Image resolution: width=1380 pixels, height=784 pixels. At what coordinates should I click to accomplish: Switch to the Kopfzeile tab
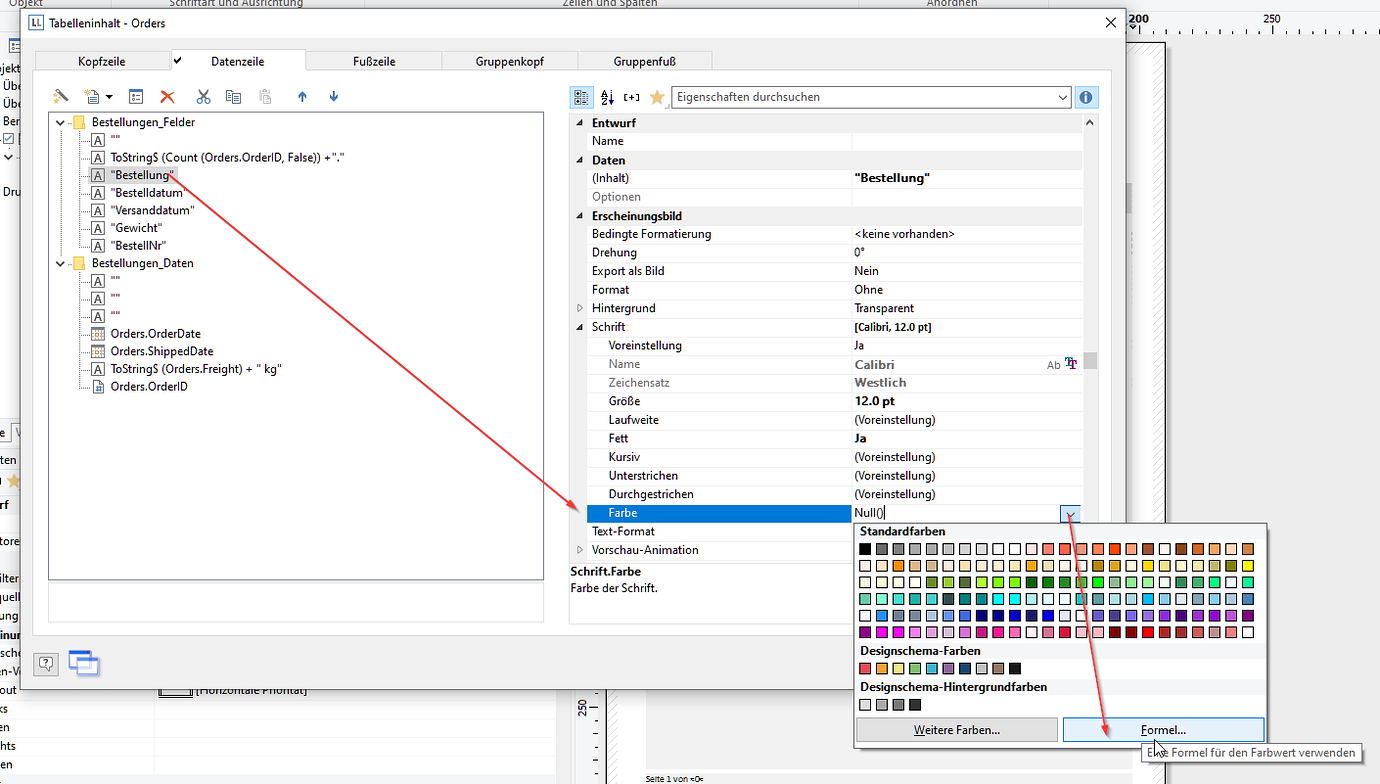[102, 61]
